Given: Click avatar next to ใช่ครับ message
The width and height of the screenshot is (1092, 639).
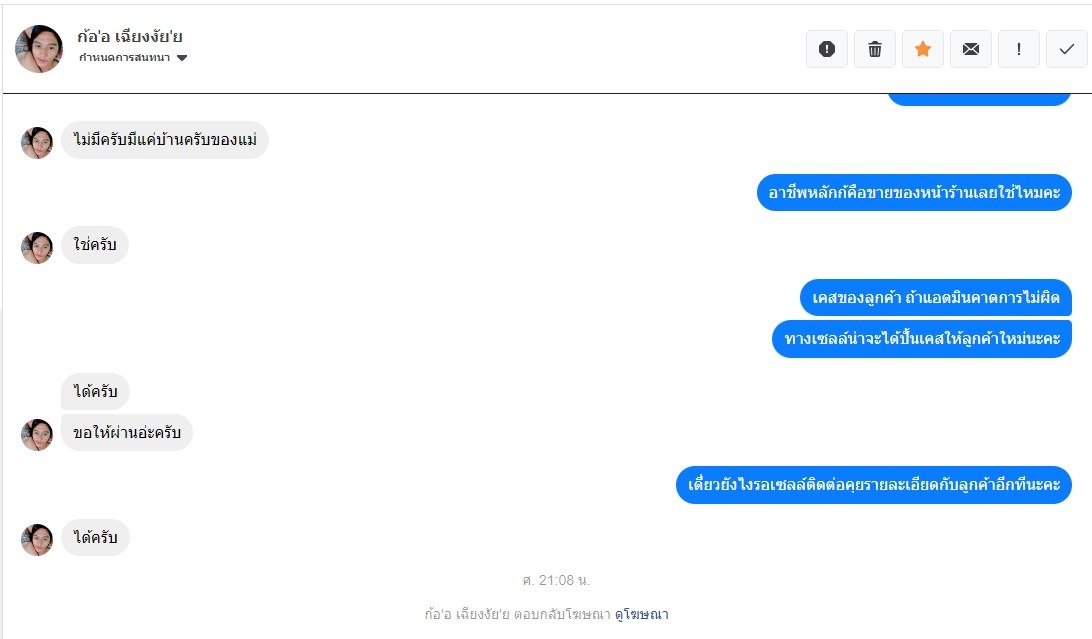Looking at the screenshot, I should pyautogui.click(x=37, y=248).
